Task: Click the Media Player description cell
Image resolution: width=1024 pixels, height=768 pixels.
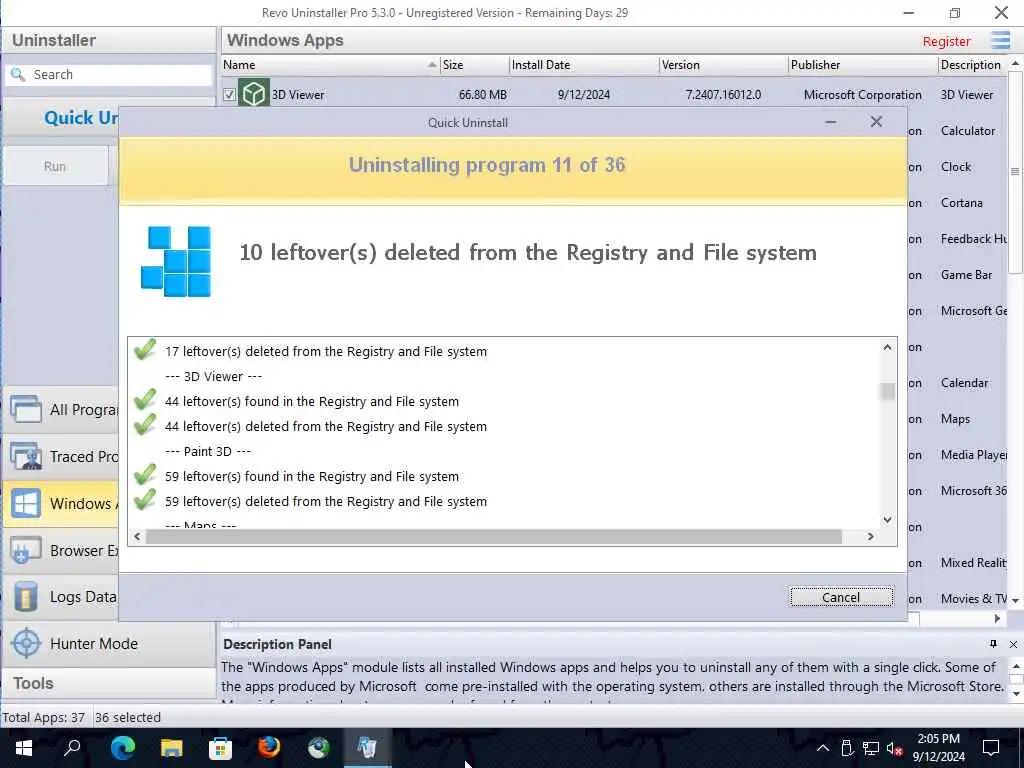Action: point(973,455)
